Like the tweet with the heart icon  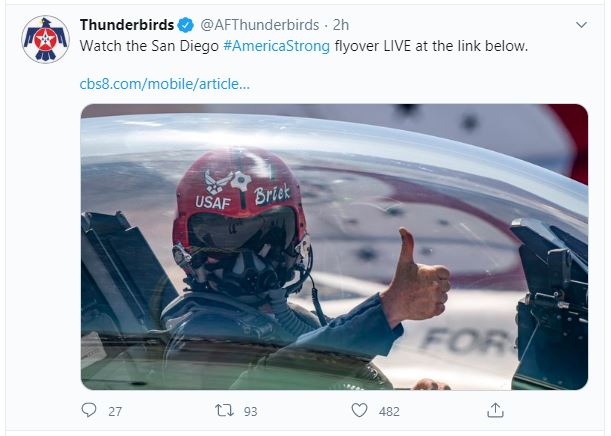point(359,410)
